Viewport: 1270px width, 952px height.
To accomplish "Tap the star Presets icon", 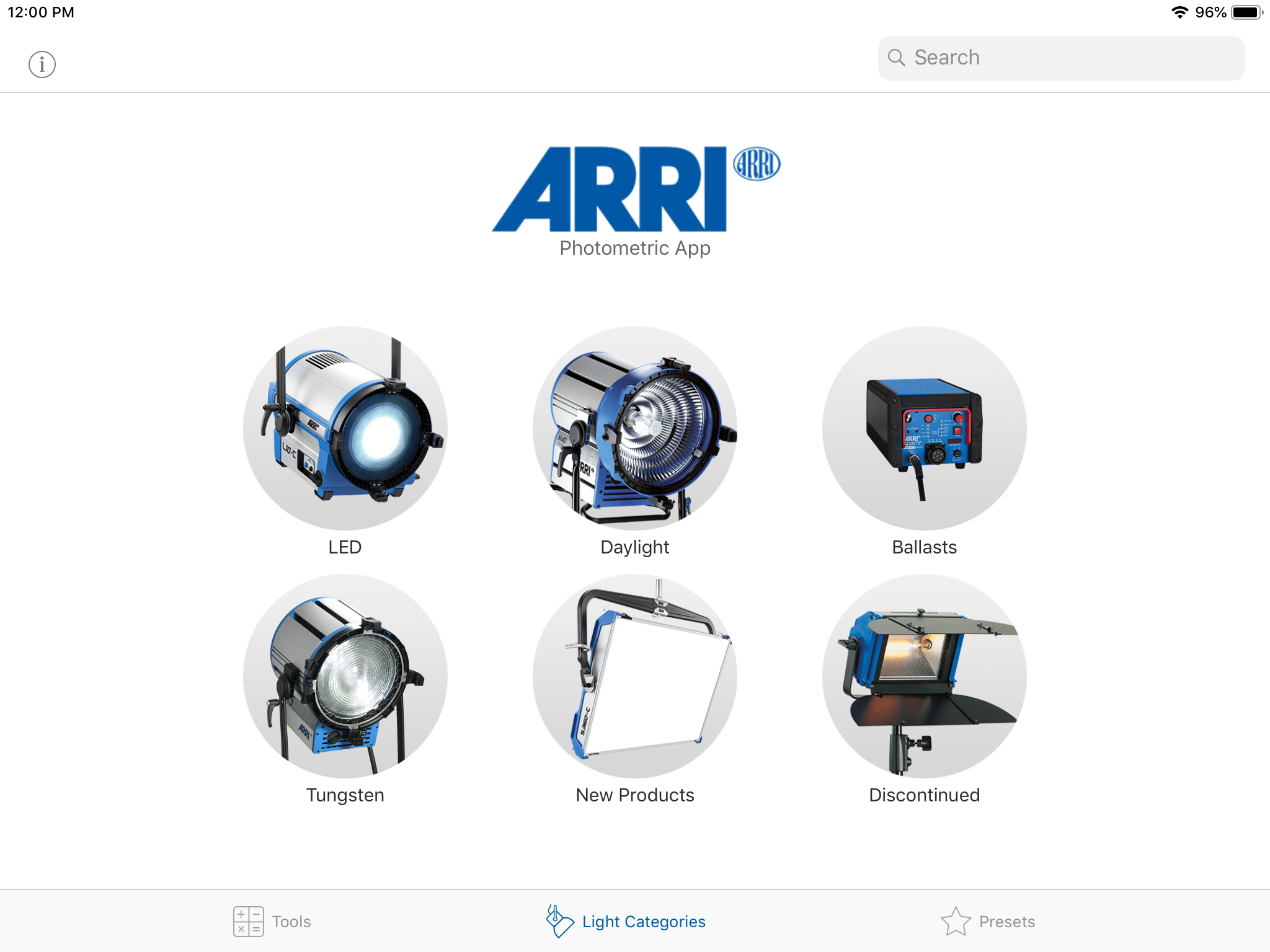I will pyautogui.click(x=956, y=922).
